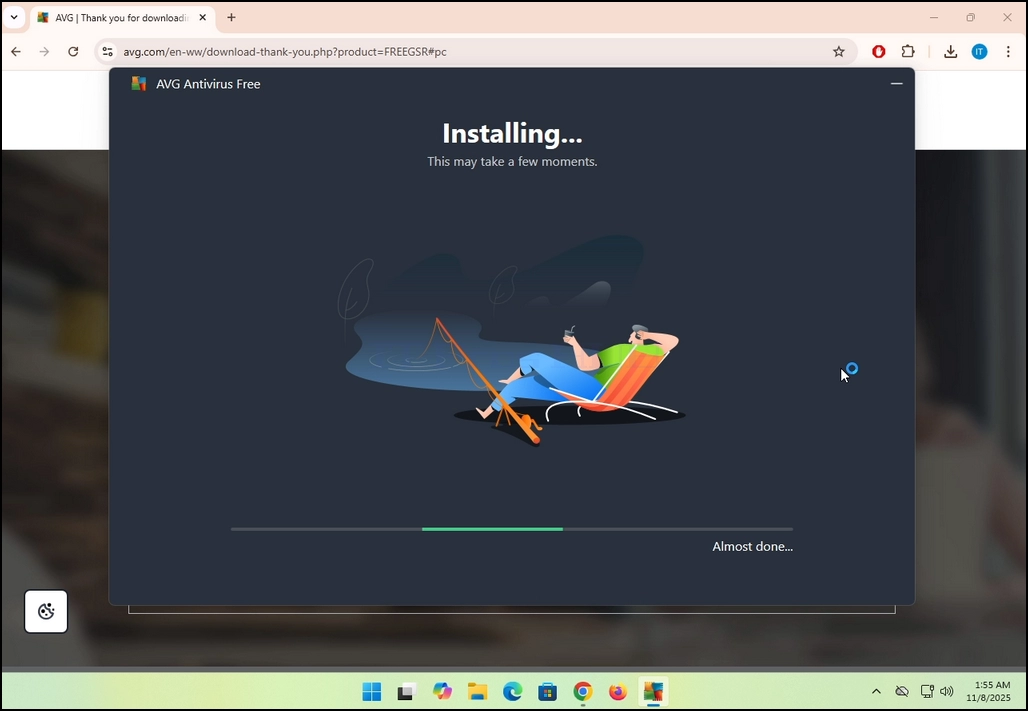Switch to Google Chrome on the taskbar
1028x711 pixels.
[583, 691]
